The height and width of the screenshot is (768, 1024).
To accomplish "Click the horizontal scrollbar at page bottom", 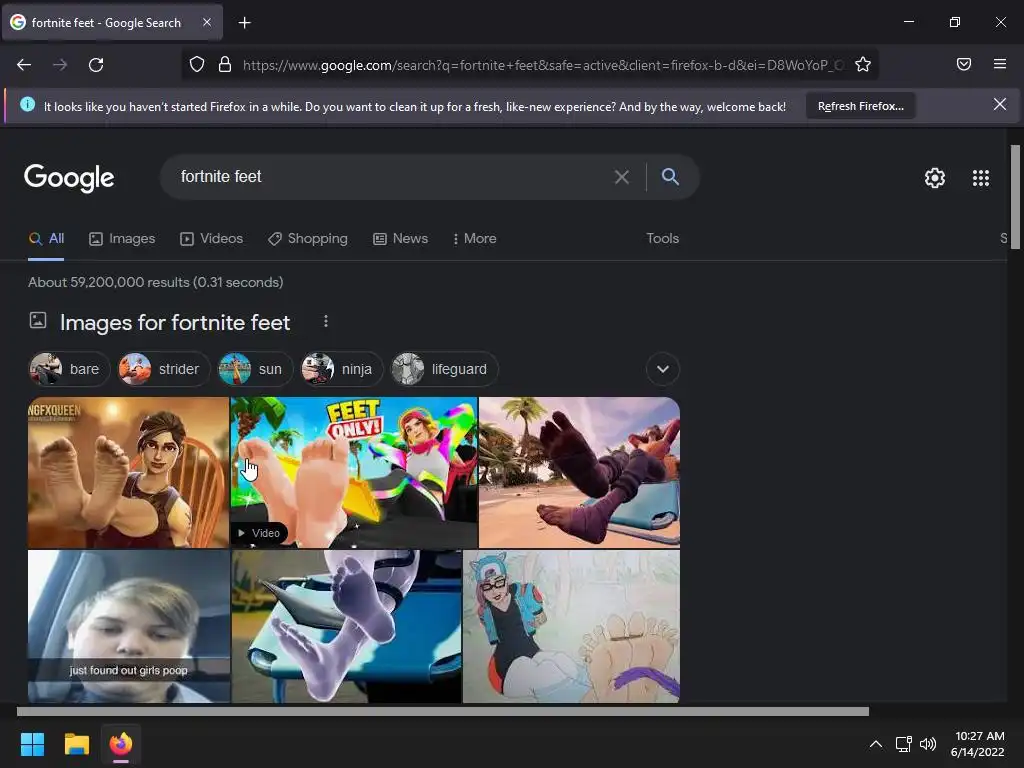I will coord(443,711).
